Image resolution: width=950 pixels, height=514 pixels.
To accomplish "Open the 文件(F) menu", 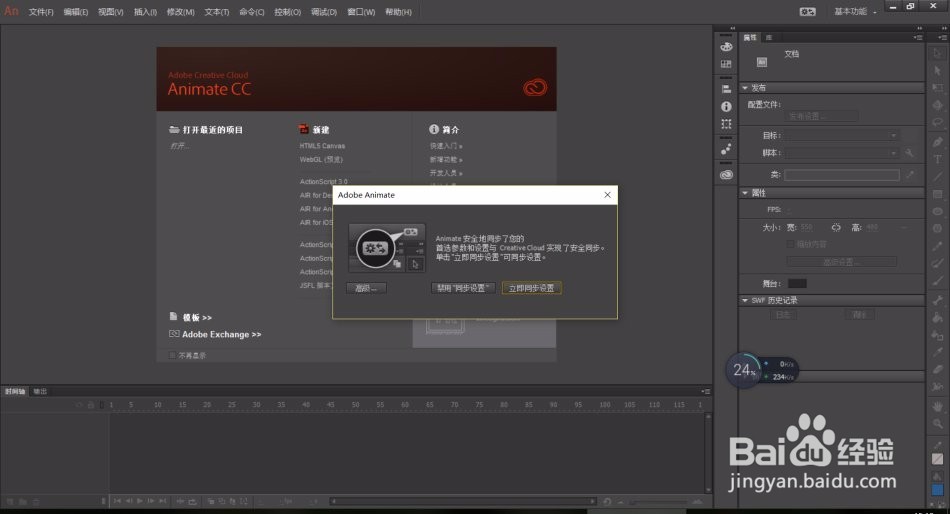I will click(x=41, y=12).
